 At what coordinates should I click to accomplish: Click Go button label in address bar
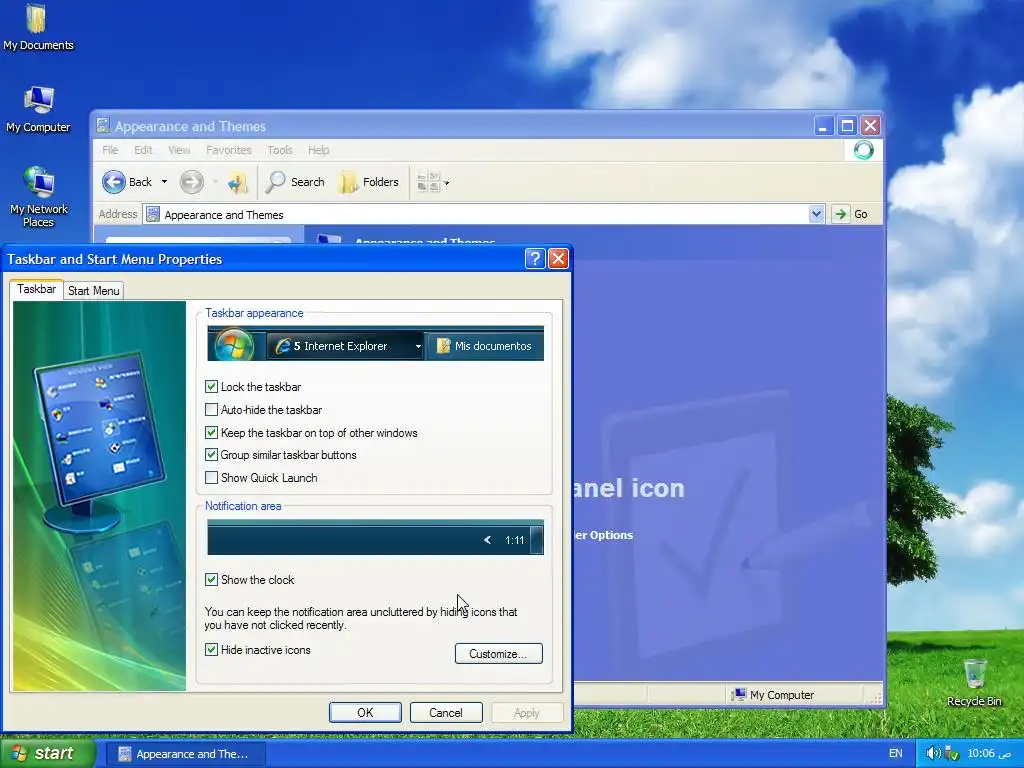pos(861,214)
